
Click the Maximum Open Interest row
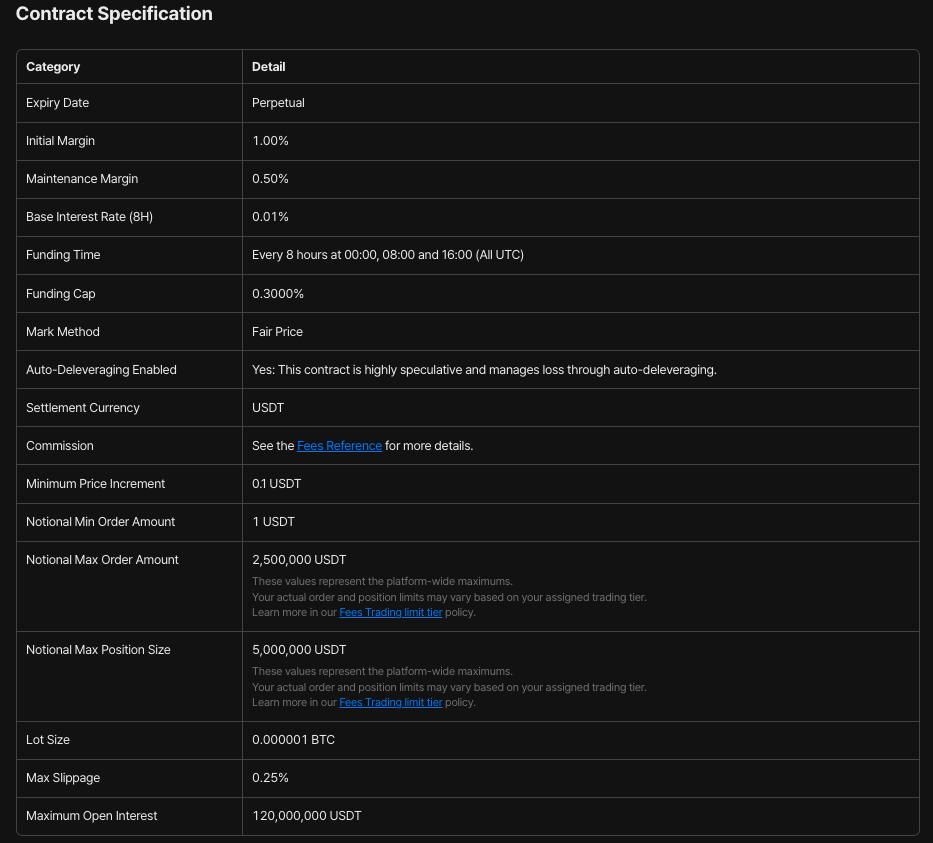click(x=91, y=816)
